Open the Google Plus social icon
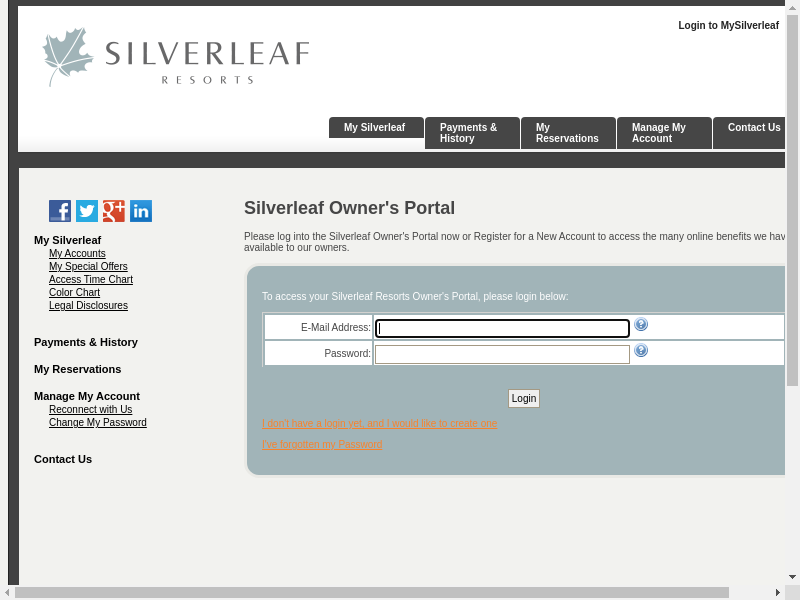The width and height of the screenshot is (800, 600). 114,211
